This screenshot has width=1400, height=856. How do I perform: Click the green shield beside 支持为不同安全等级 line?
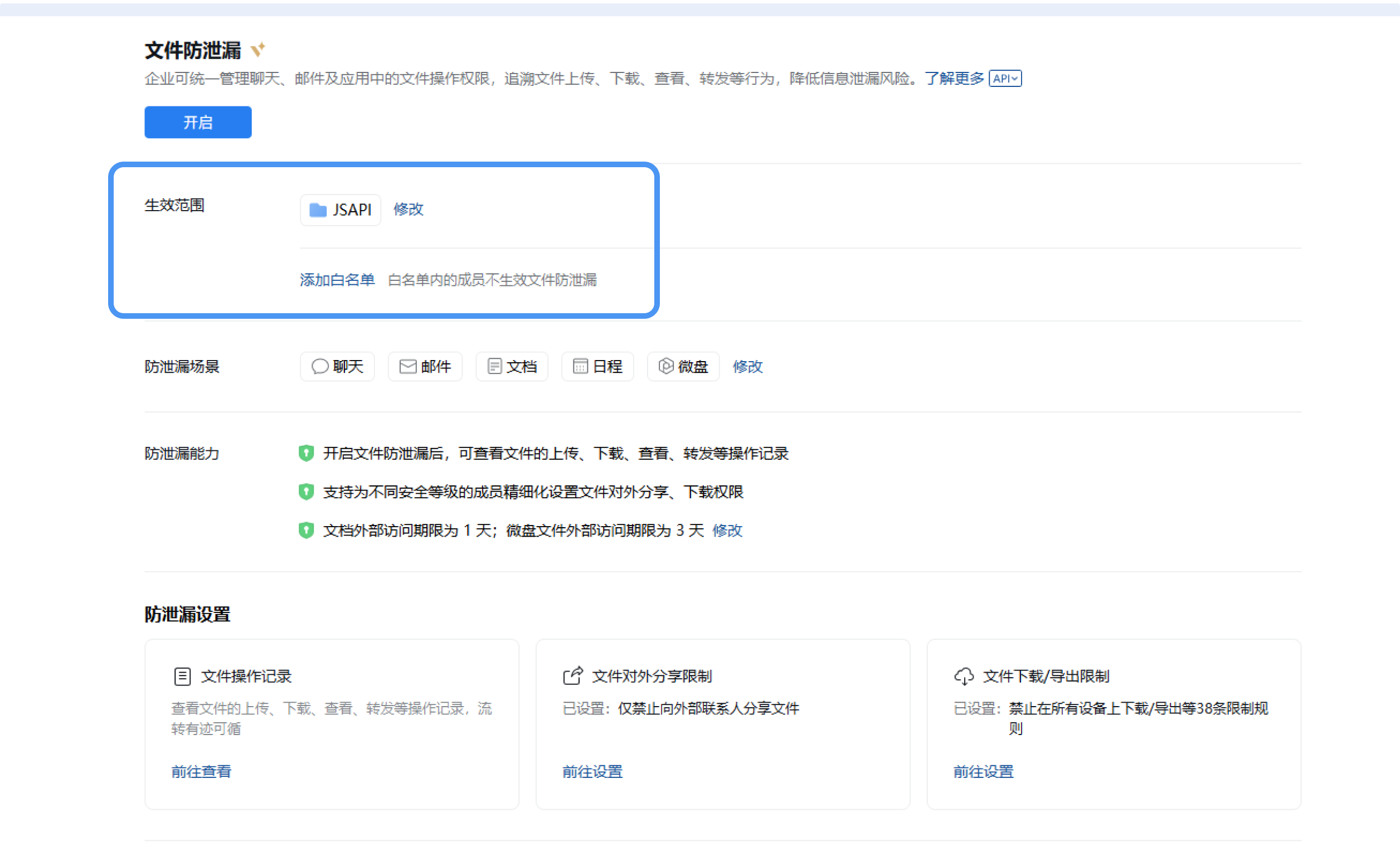307,492
